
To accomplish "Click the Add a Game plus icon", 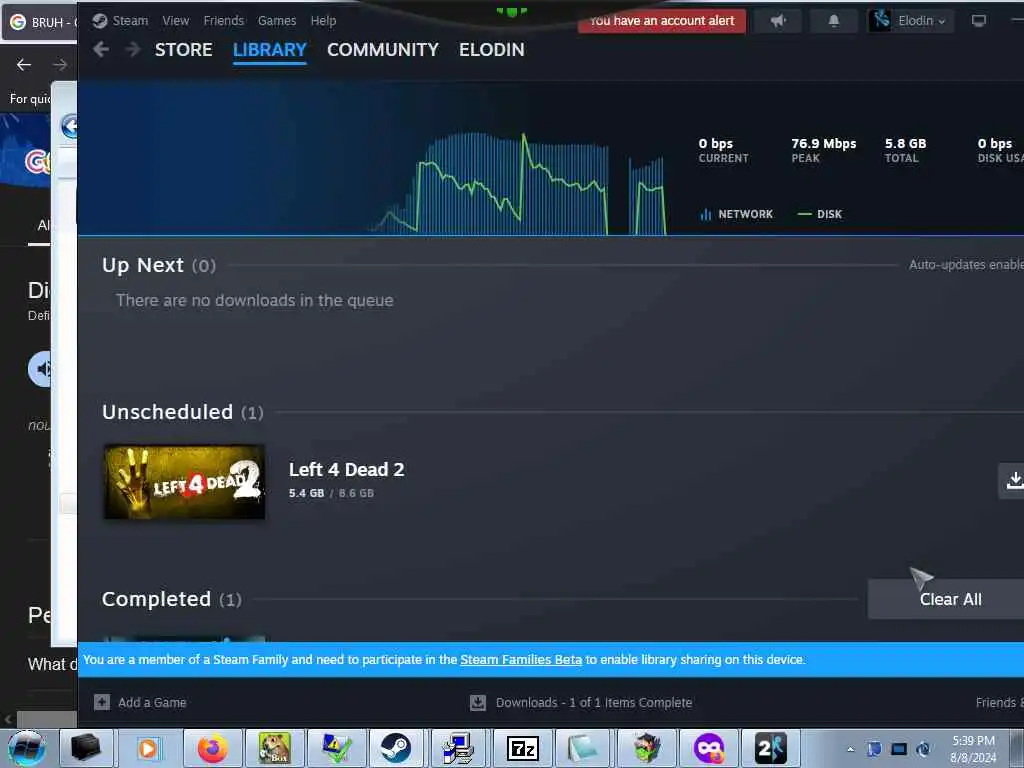I will 102,702.
